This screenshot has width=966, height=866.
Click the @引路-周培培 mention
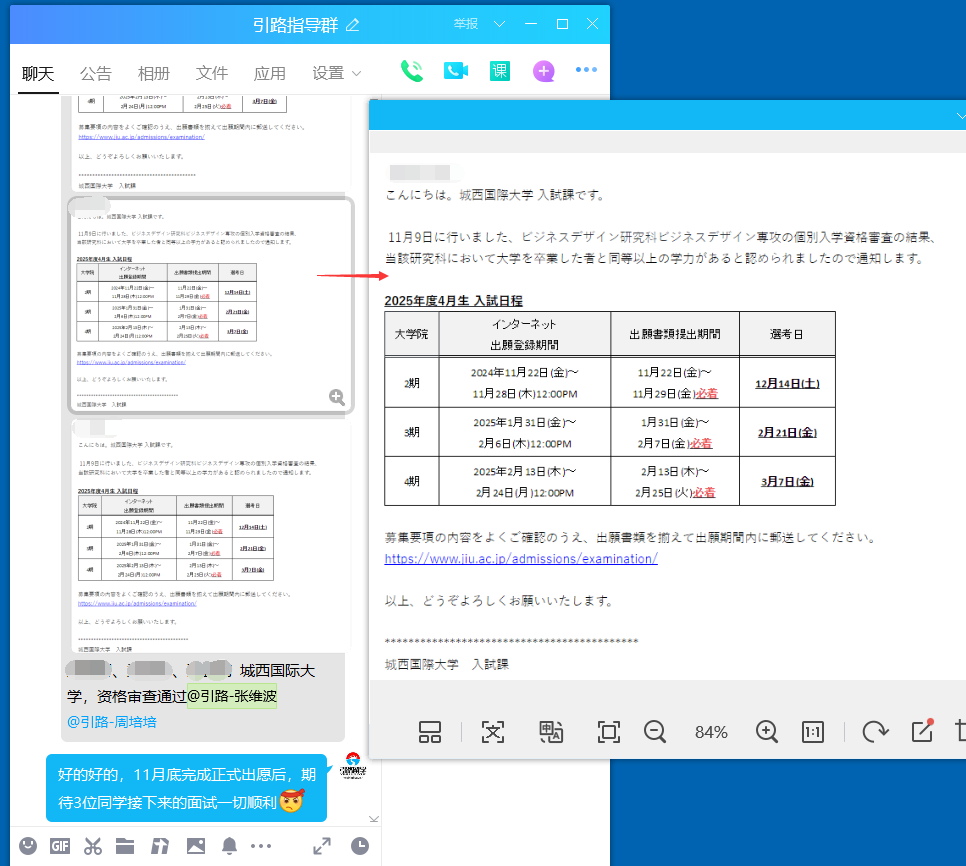click(112, 722)
